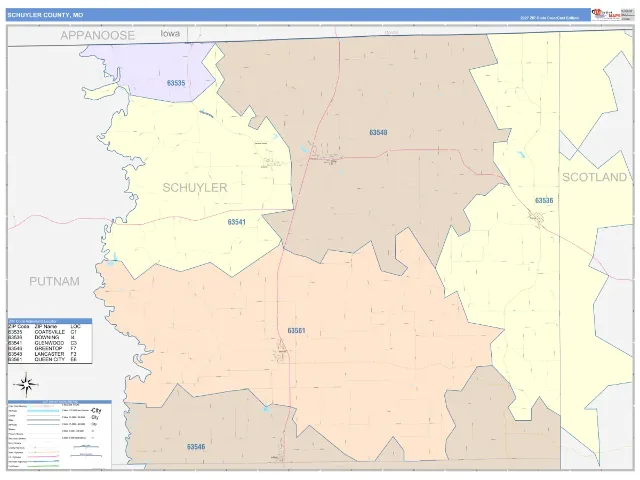
Task: Click the ZIP Code edition subtitle text
Action: click(x=549, y=18)
